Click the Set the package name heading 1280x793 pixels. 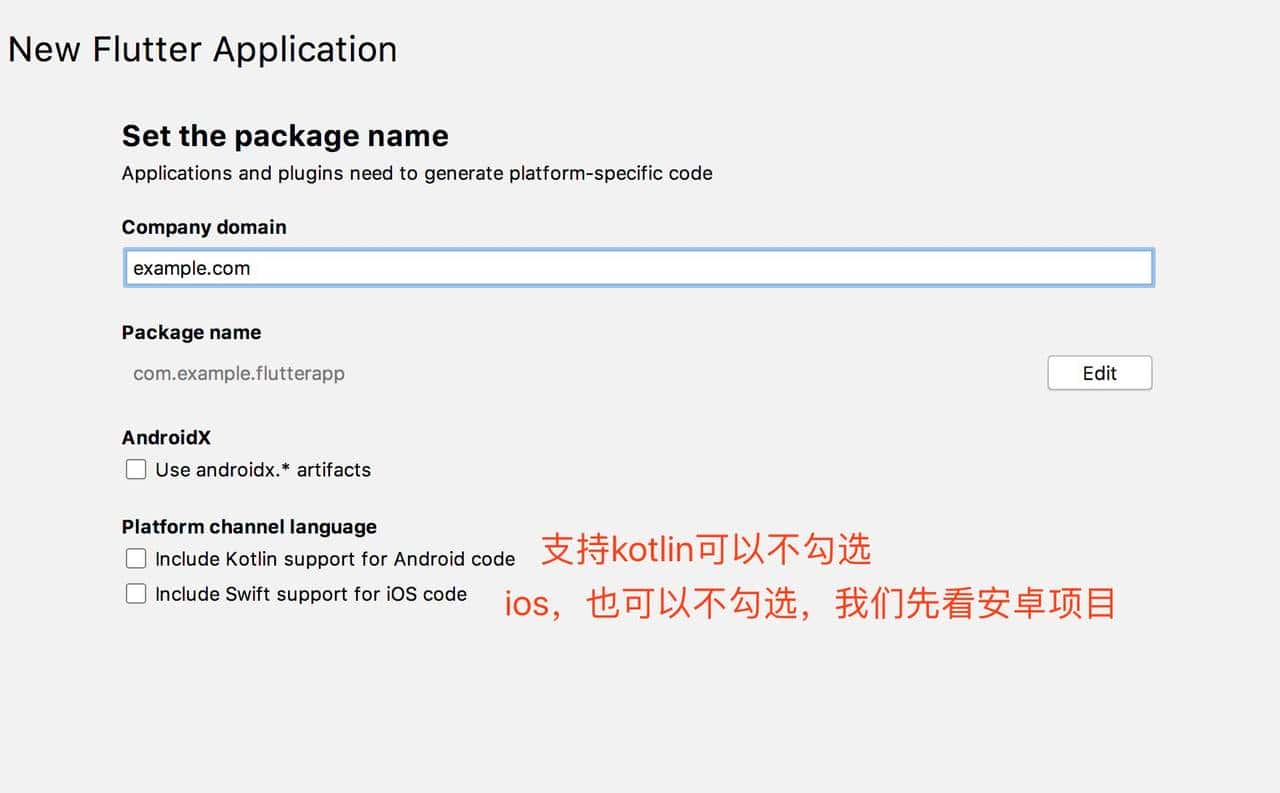(x=285, y=136)
